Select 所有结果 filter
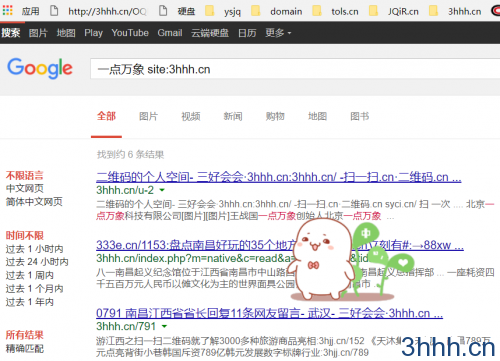This screenshot has width=500, height=361. [x=25, y=335]
